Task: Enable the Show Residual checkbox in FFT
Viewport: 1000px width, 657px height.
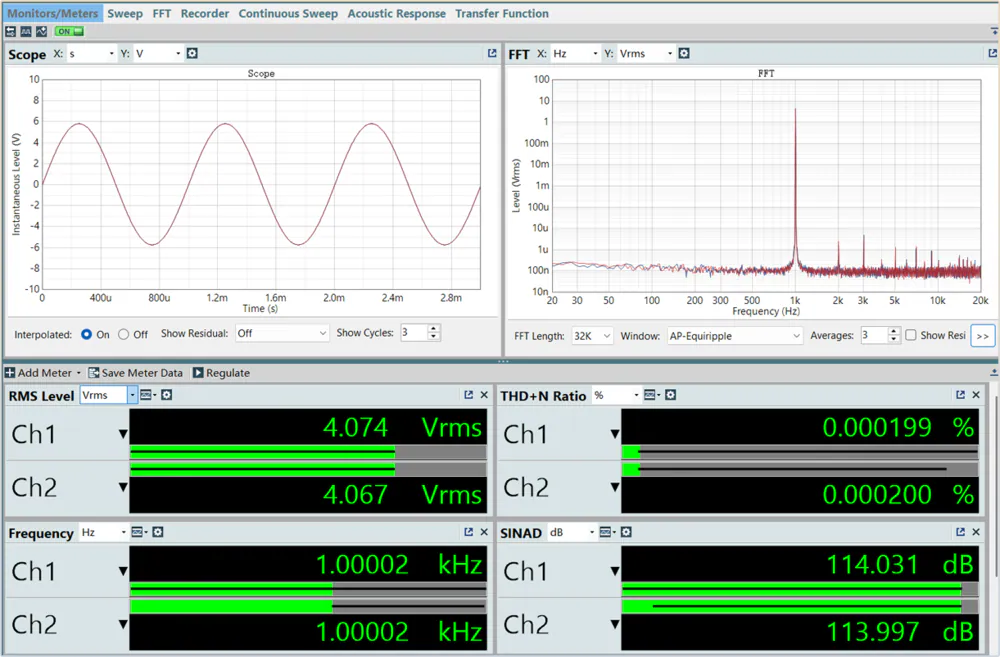Action: pyautogui.click(x=910, y=336)
